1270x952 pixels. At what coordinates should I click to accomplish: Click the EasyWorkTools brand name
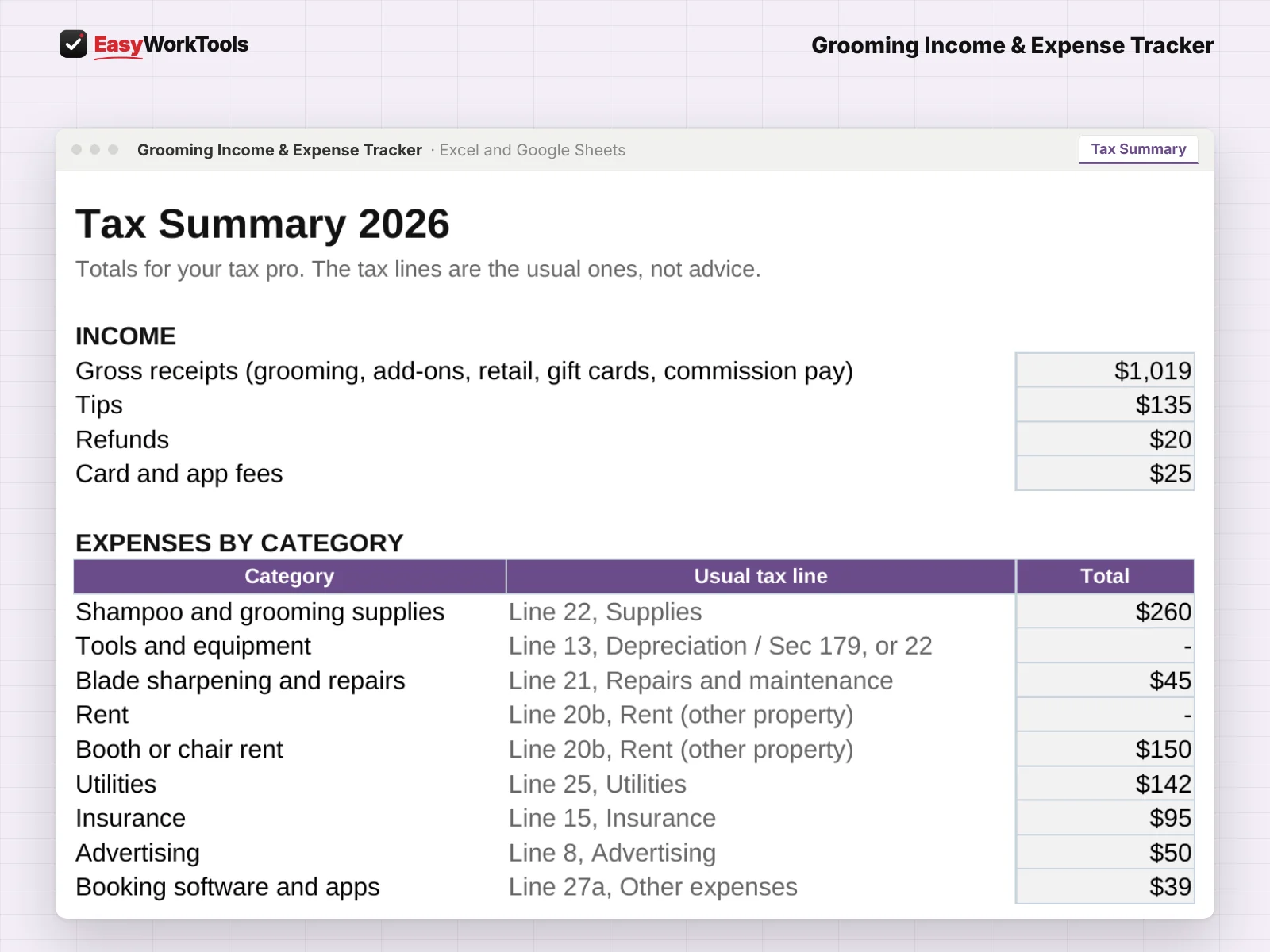click(171, 44)
